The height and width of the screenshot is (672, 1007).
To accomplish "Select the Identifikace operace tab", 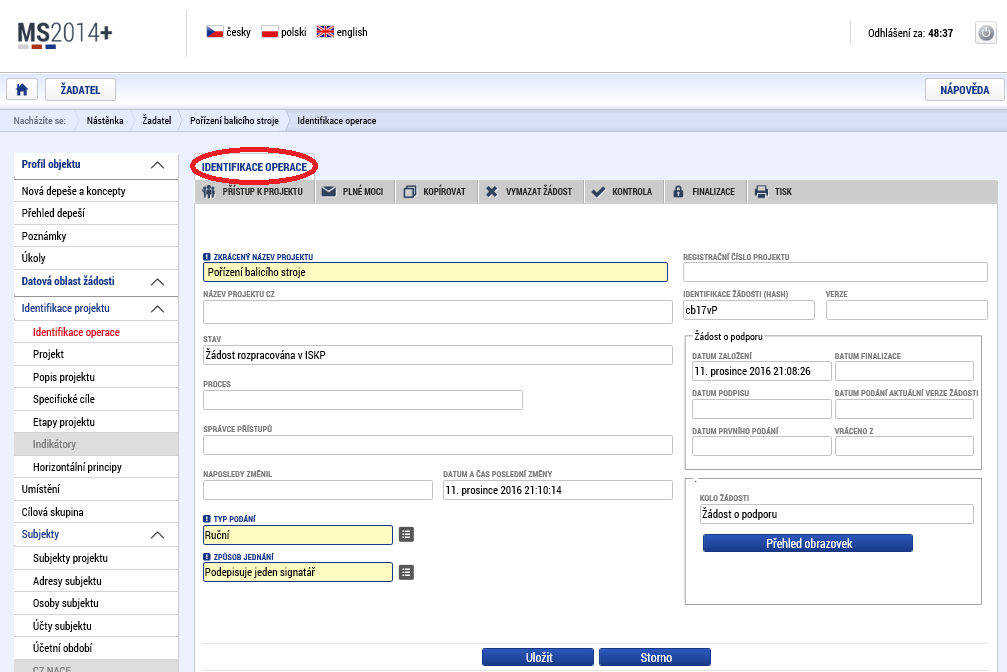I will pyautogui.click(x=254, y=167).
